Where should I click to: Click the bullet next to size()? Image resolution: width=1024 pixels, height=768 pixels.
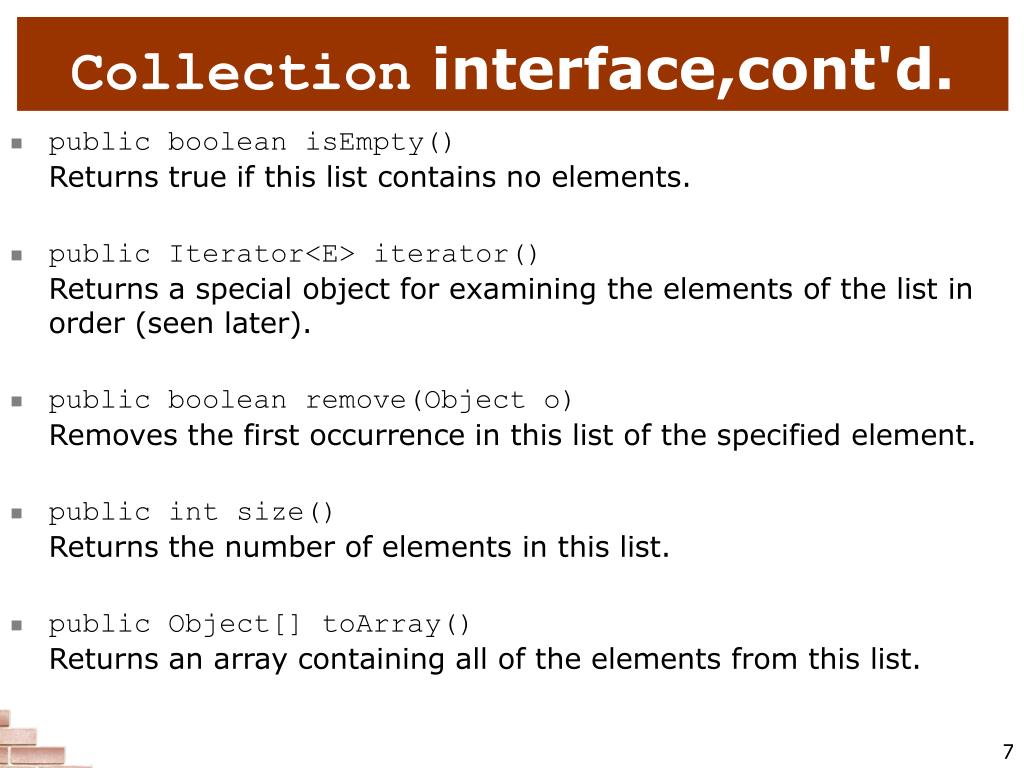pyautogui.click(x=17, y=513)
